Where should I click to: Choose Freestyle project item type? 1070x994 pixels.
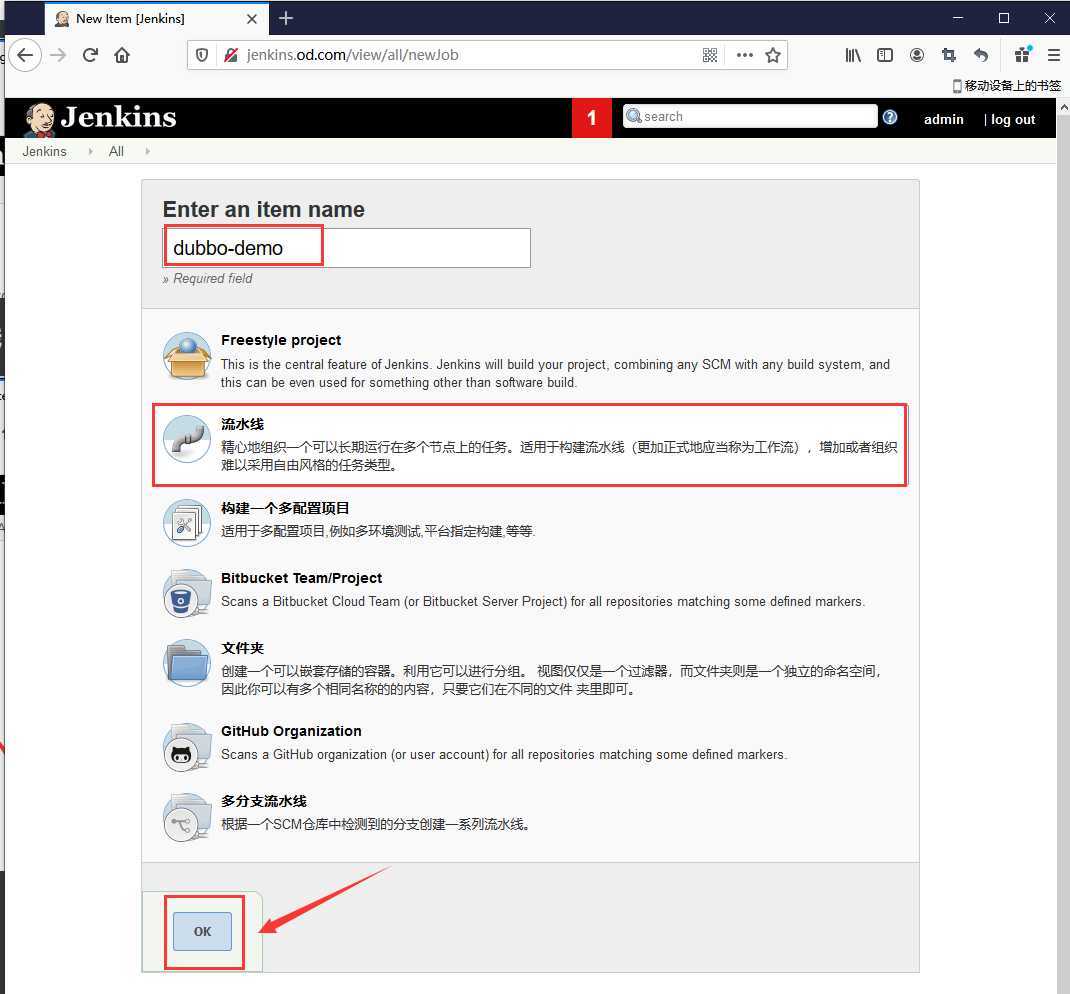click(530, 361)
